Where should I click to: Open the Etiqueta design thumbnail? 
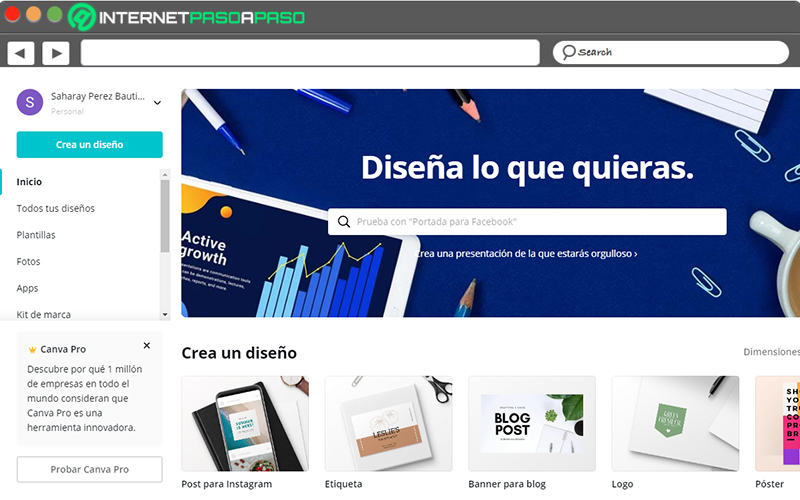[x=388, y=423]
